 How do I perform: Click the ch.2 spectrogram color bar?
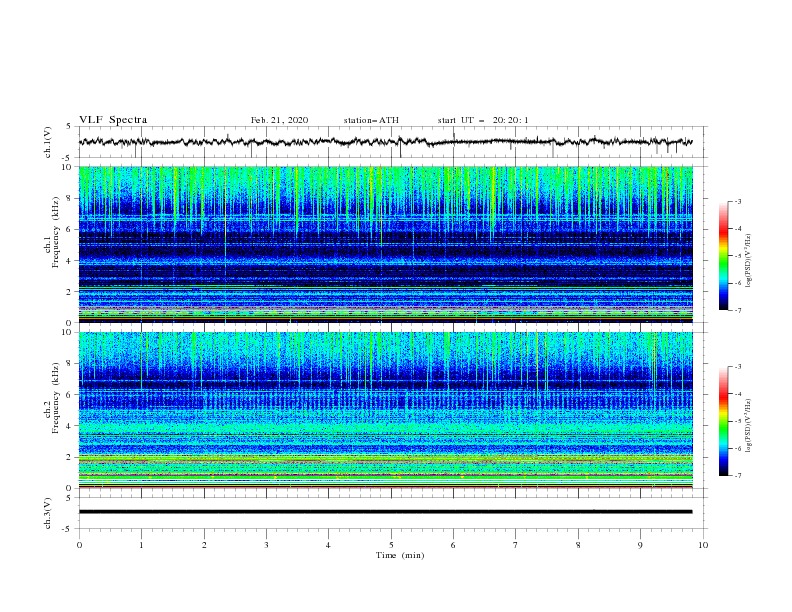[723, 421]
